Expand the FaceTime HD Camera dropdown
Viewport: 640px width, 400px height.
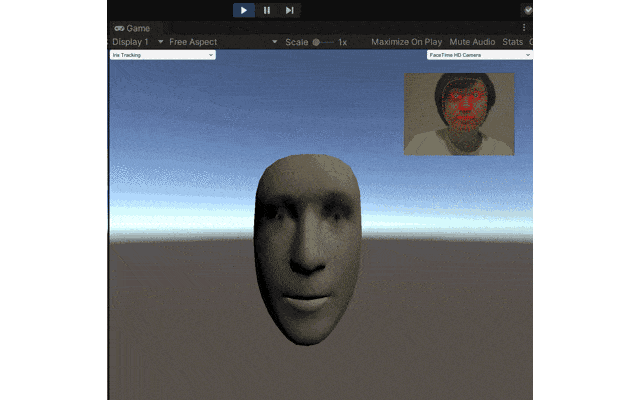tap(480, 55)
